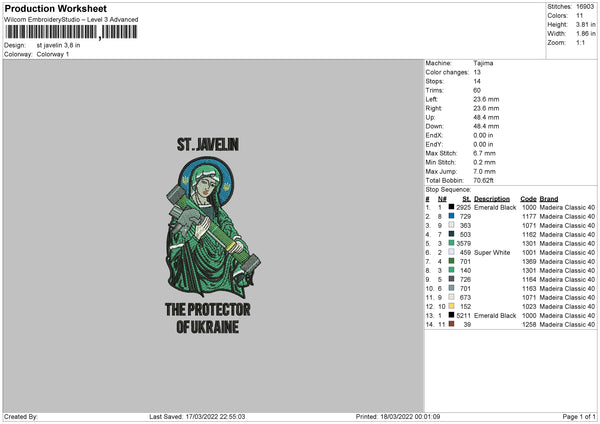The width and height of the screenshot is (600, 424).
Task: Click the black Emerald Black swatch in stop 1
Action: pos(452,207)
